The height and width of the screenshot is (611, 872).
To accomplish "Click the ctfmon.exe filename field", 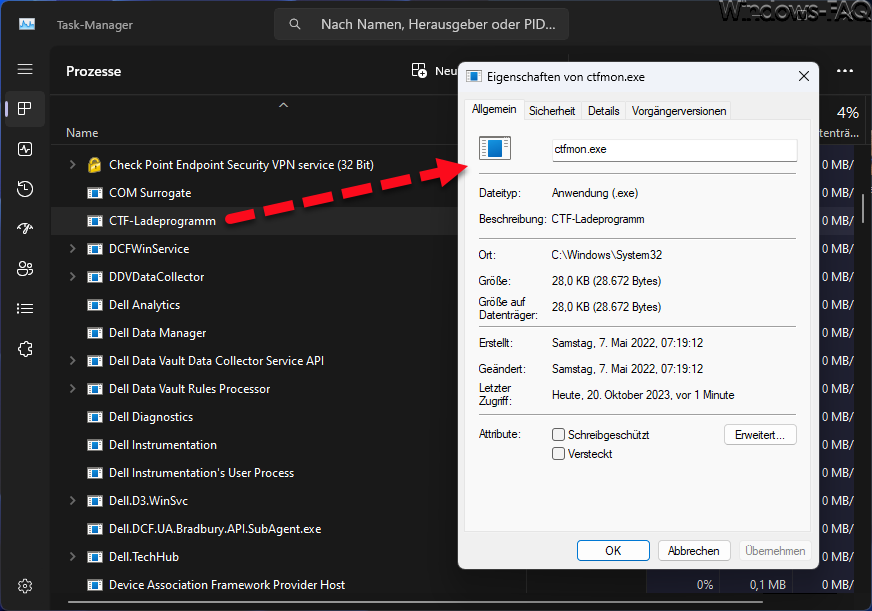I will (x=674, y=150).
